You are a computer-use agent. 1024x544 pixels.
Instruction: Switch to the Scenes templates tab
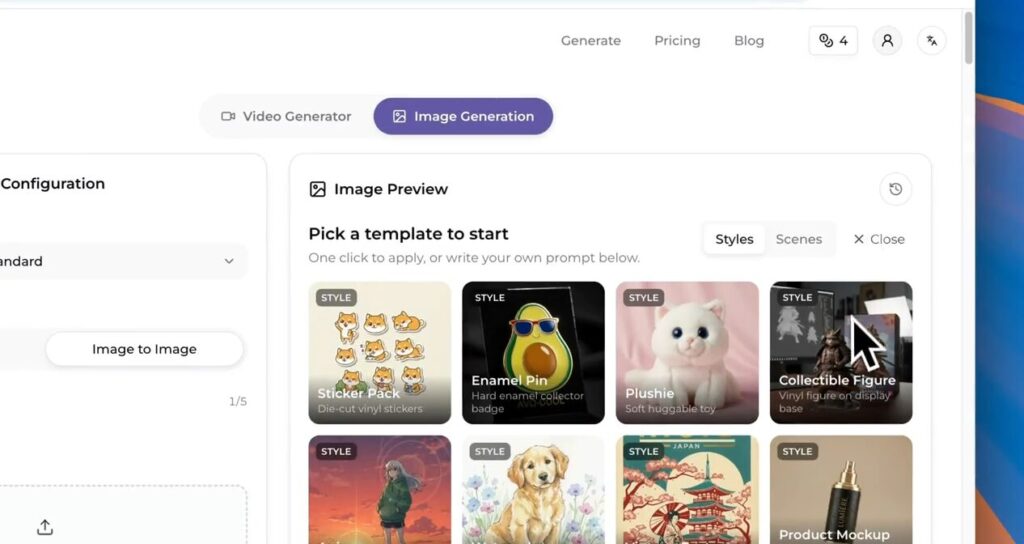(x=798, y=239)
